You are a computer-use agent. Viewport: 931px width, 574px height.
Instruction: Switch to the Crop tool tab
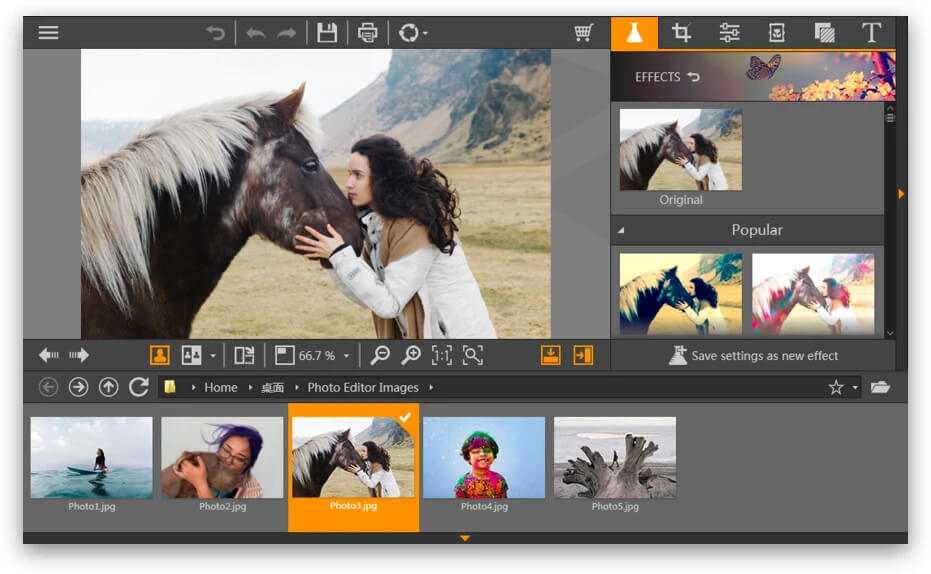point(682,33)
